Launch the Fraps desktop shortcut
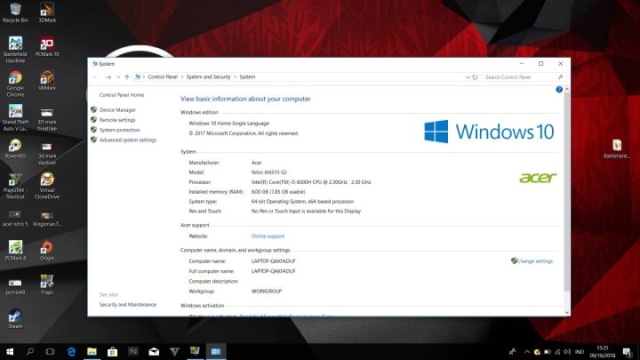The height and width of the screenshot is (360, 640). pos(47,284)
